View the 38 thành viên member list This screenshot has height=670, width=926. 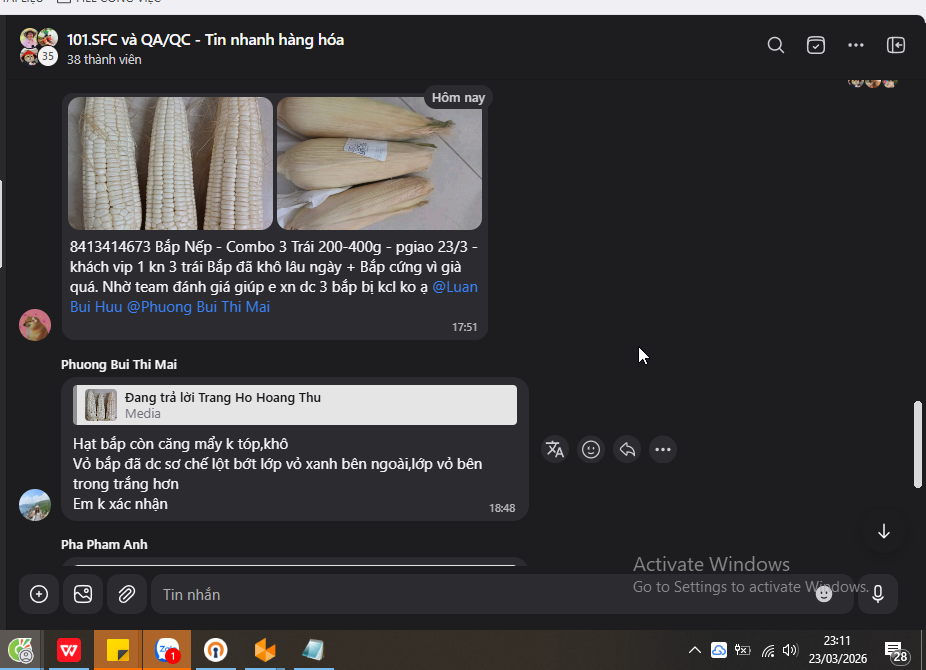pyautogui.click(x=104, y=60)
